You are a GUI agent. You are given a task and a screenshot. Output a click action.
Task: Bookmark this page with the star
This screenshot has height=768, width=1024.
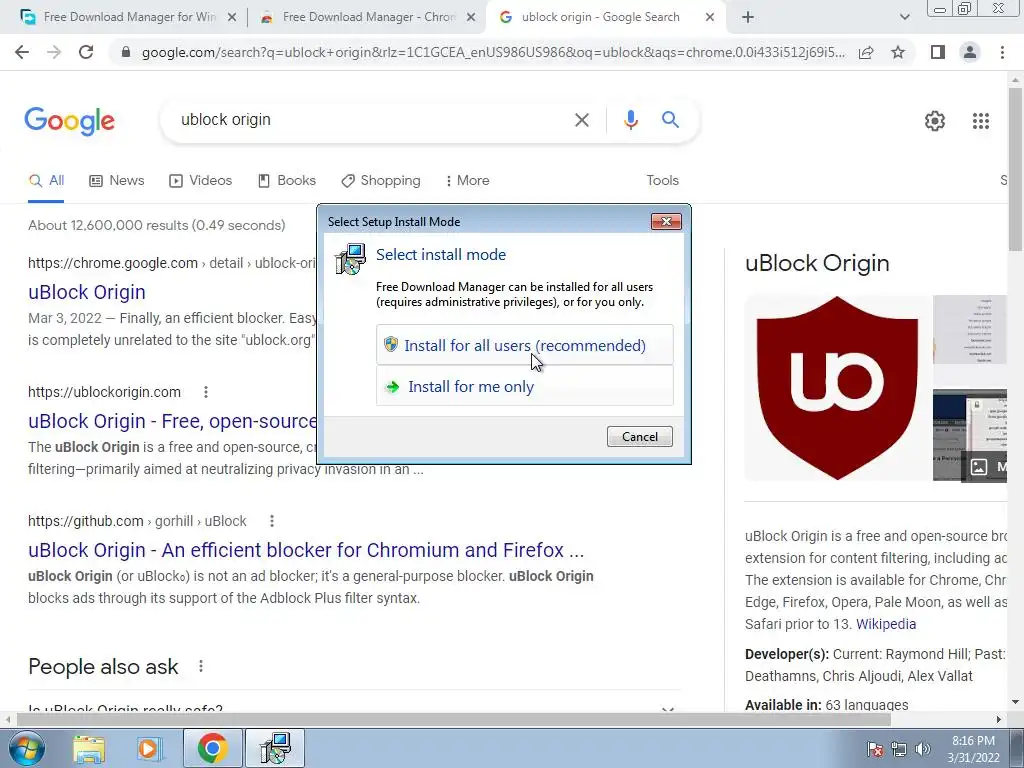click(x=898, y=52)
